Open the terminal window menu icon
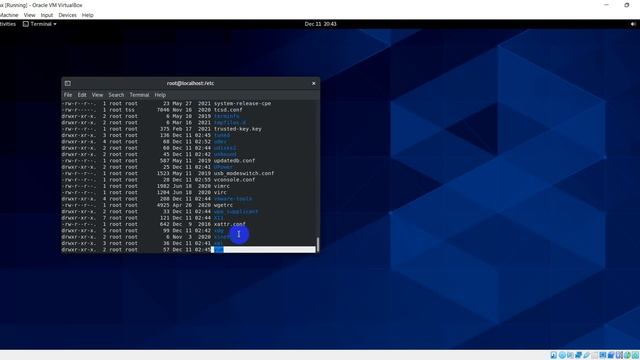640x360 pixels. pyautogui.click(x=68, y=83)
